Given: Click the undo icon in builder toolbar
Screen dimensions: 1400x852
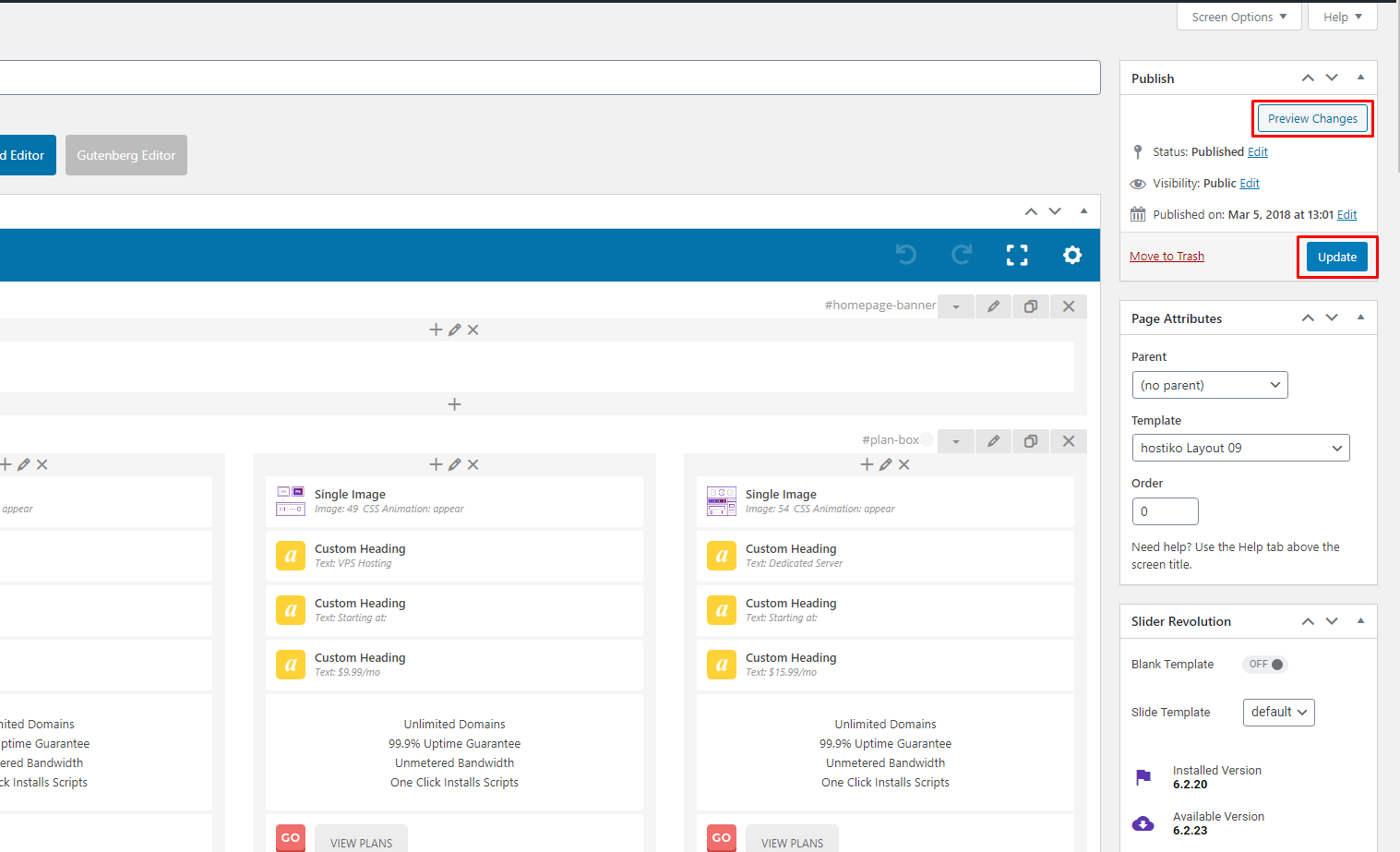Looking at the screenshot, I should click(x=906, y=255).
